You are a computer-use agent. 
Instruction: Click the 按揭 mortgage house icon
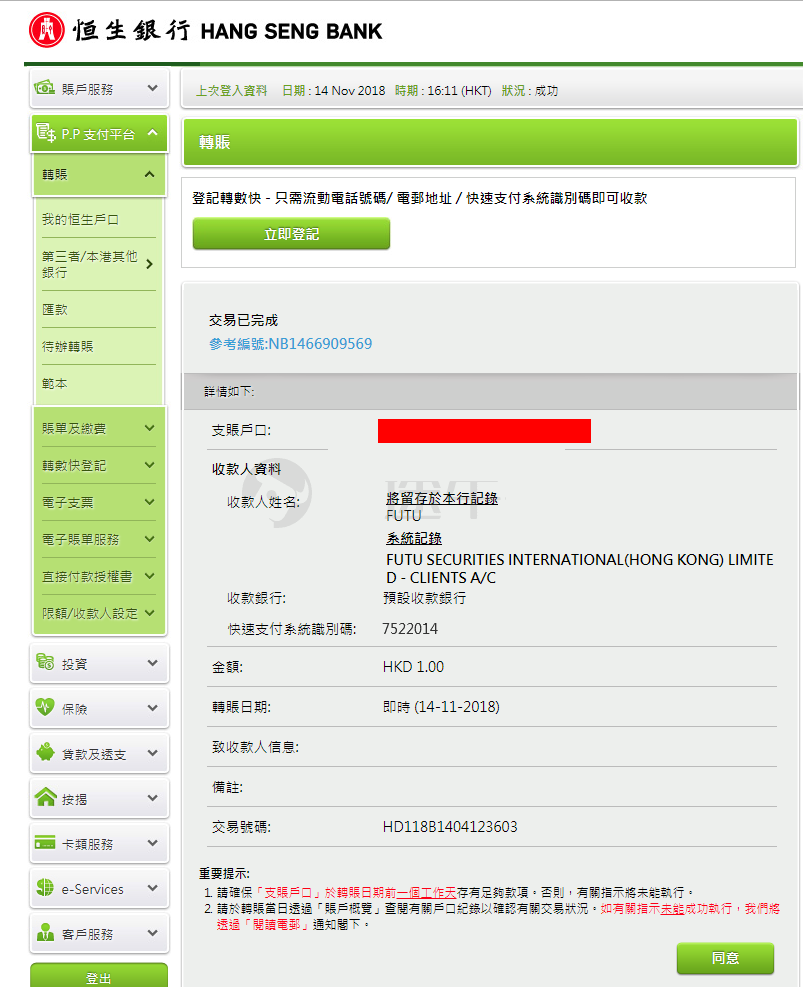pyautogui.click(x=45, y=797)
